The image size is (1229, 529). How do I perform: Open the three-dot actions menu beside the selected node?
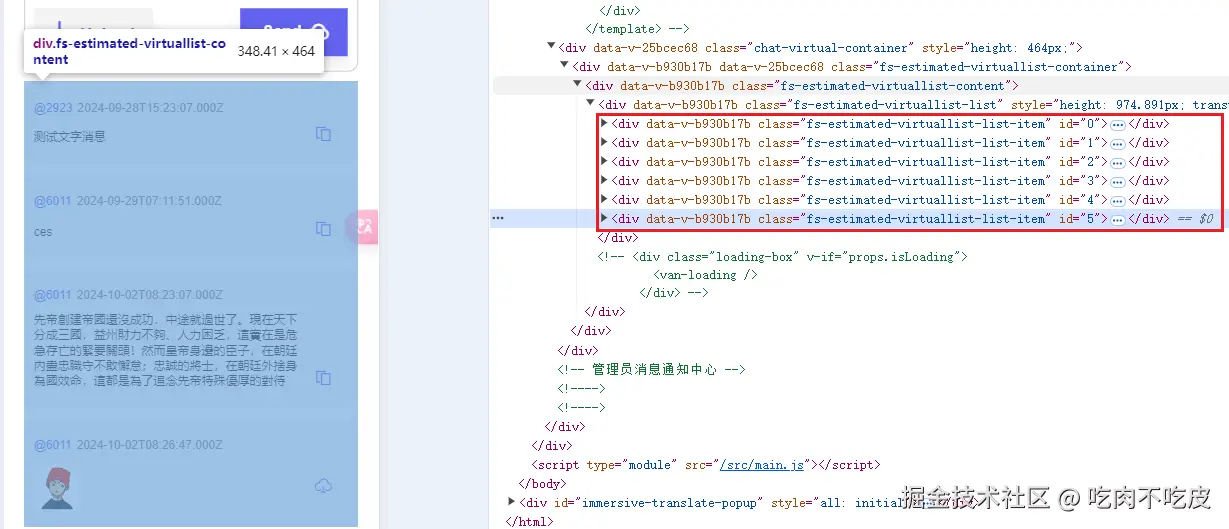[498, 218]
